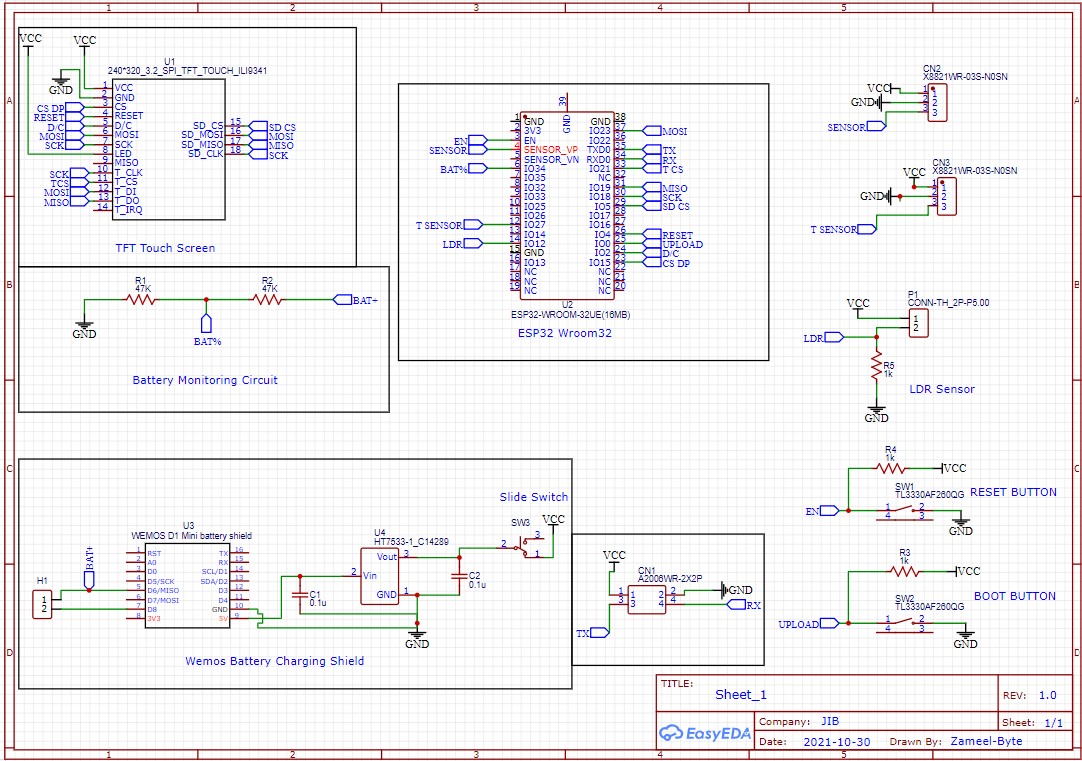The image size is (1082, 761).
Task: Click the EasyEDA logo in title block
Action: click(704, 733)
